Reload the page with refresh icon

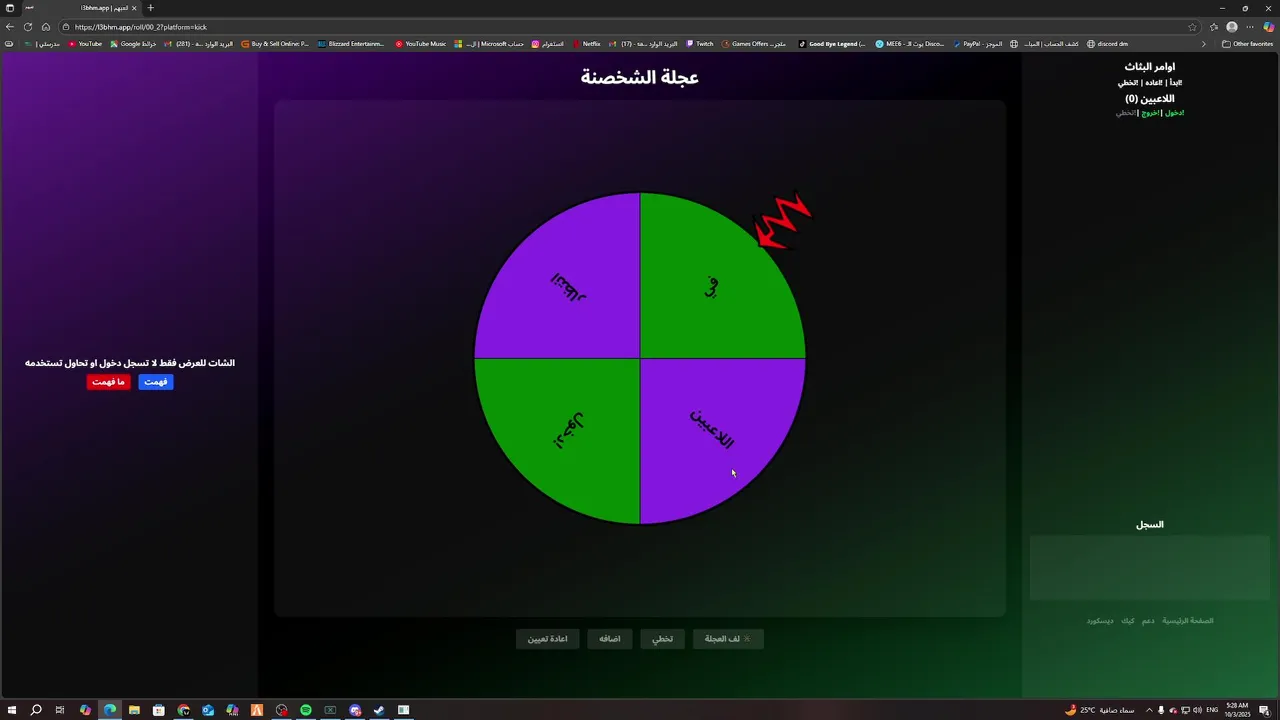(28, 27)
